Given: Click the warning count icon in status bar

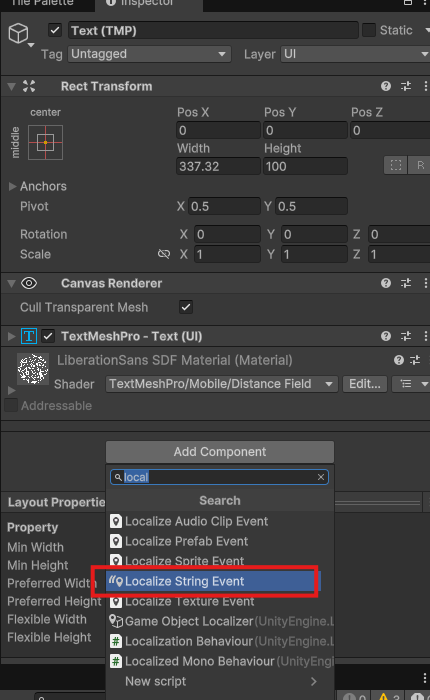Looking at the screenshot, I should coord(384,697).
